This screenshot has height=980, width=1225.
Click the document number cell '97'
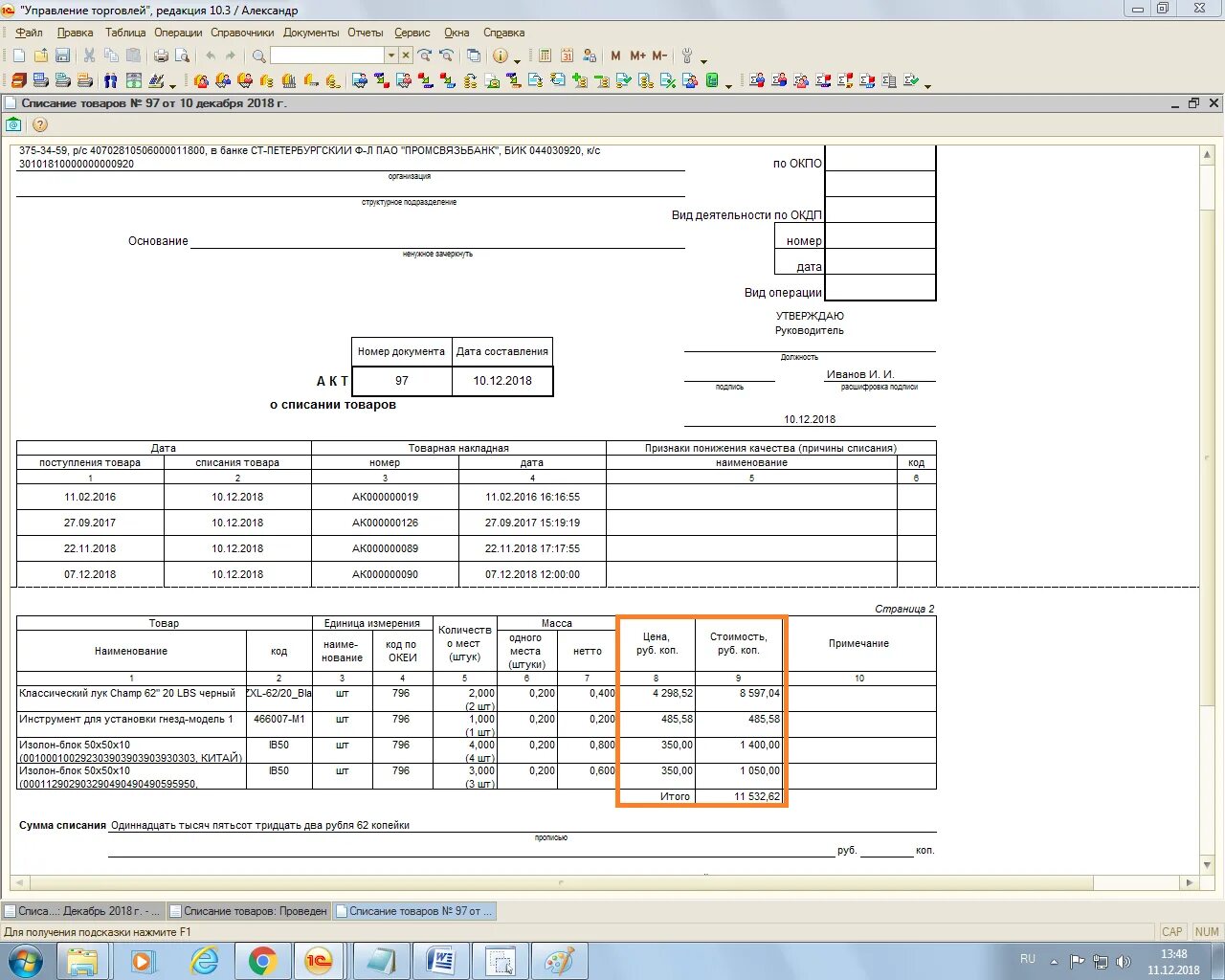402,380
